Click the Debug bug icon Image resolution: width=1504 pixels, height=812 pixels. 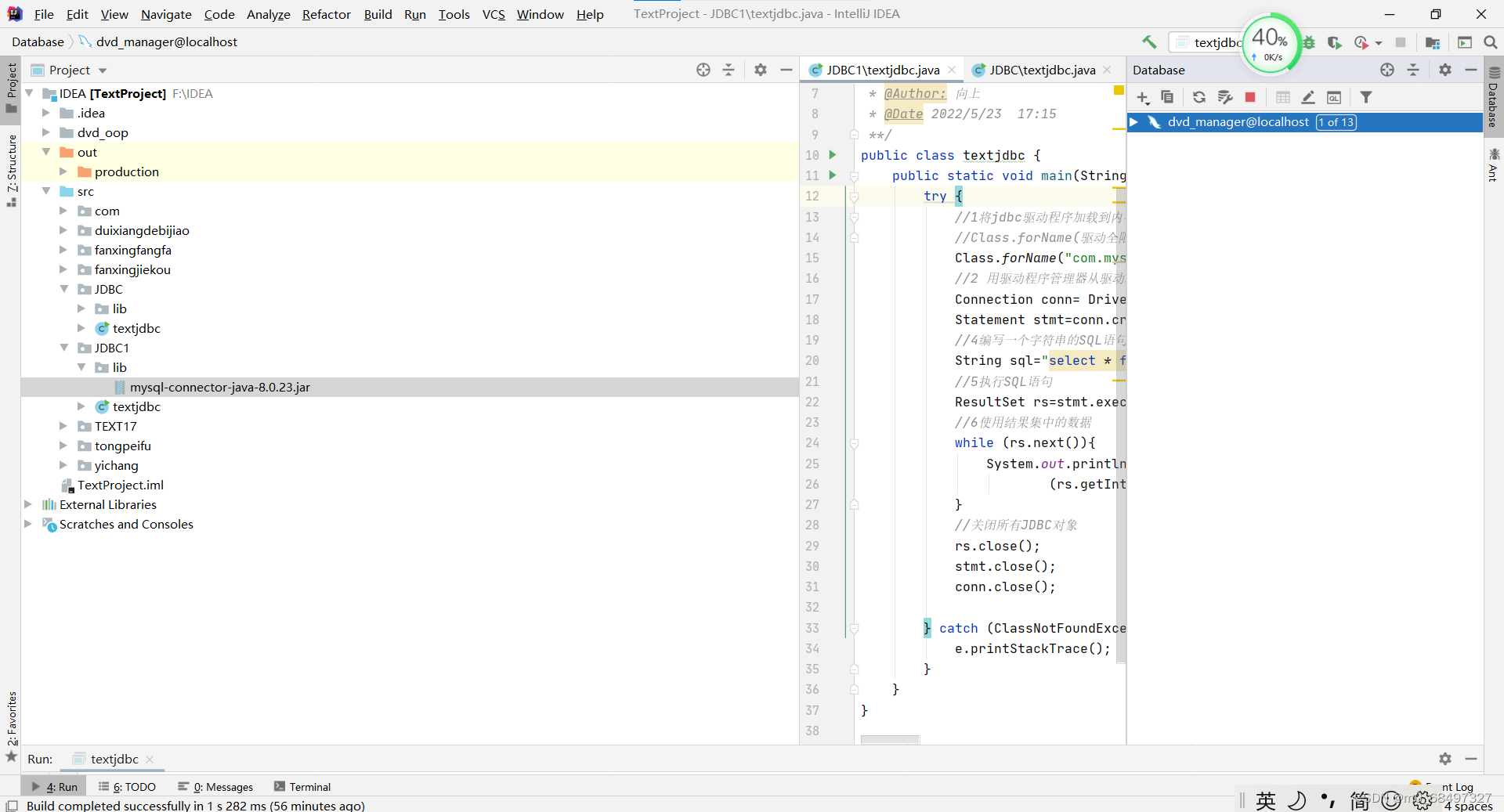pyautogui.click(x=1309, y=42)
